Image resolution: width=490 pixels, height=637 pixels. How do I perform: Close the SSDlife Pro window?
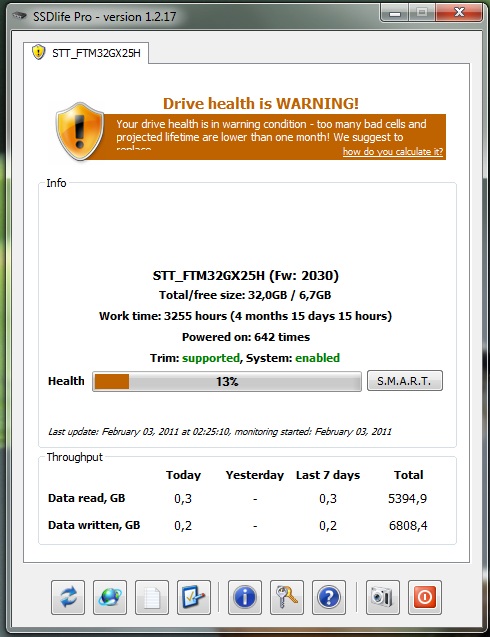[x=459, y=13]
